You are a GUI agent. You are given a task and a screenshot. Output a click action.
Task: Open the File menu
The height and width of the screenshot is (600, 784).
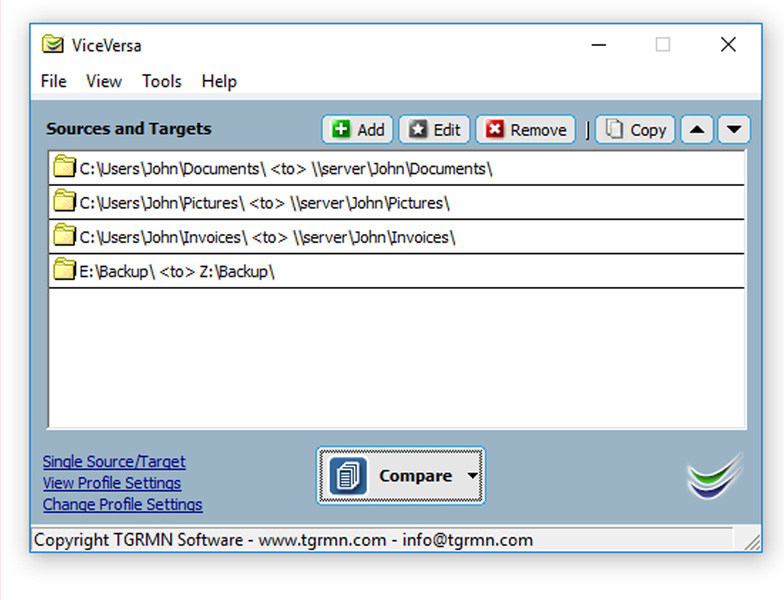point(54,81)
